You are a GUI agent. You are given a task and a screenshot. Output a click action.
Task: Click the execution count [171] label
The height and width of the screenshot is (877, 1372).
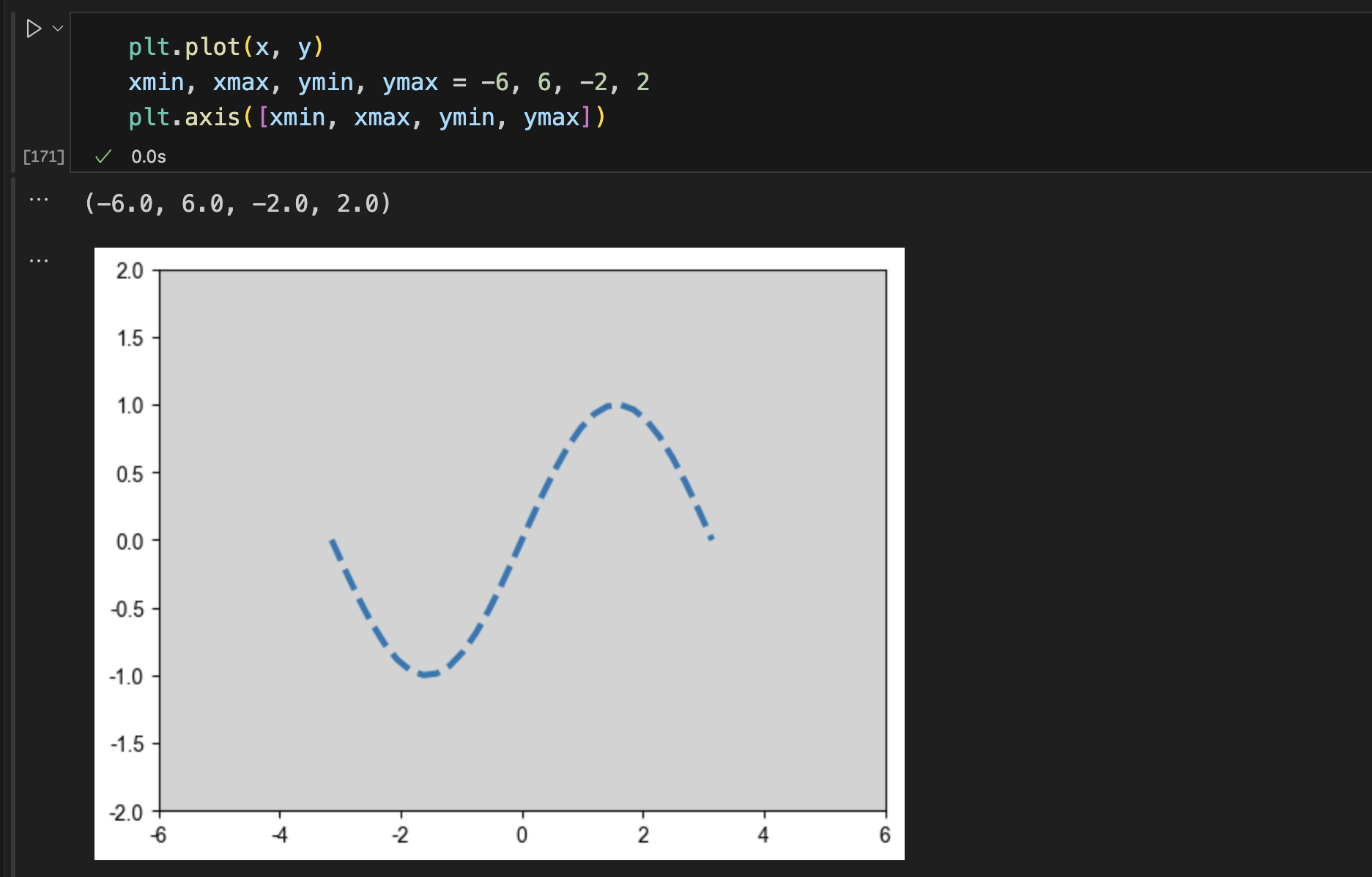click(44, 156)
